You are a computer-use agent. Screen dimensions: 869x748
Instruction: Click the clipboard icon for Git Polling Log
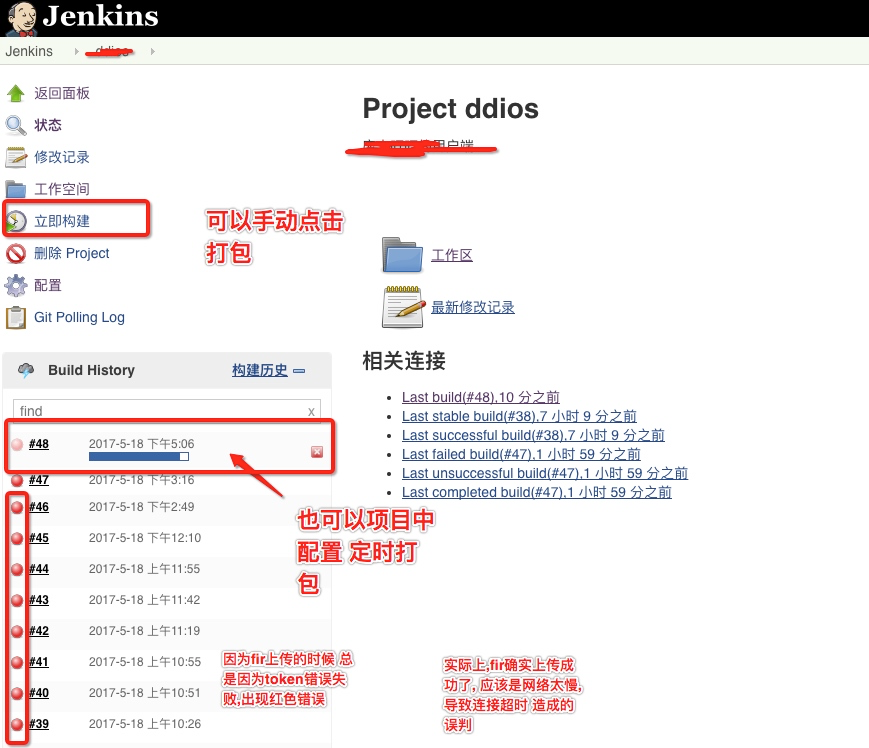point(16,317)
